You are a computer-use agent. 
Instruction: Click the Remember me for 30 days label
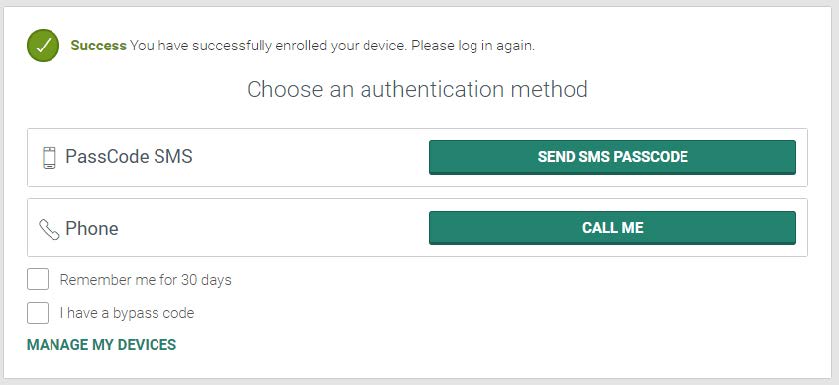(x=146, y=280)
